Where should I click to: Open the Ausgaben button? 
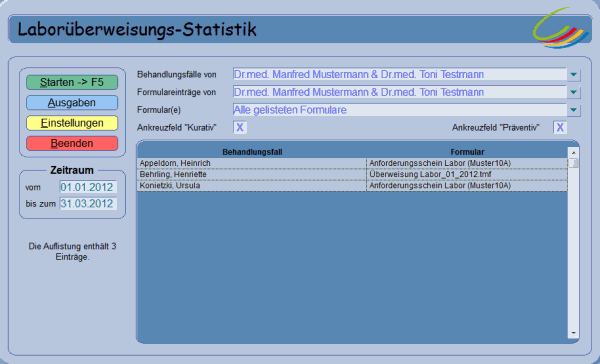[72, 103]
